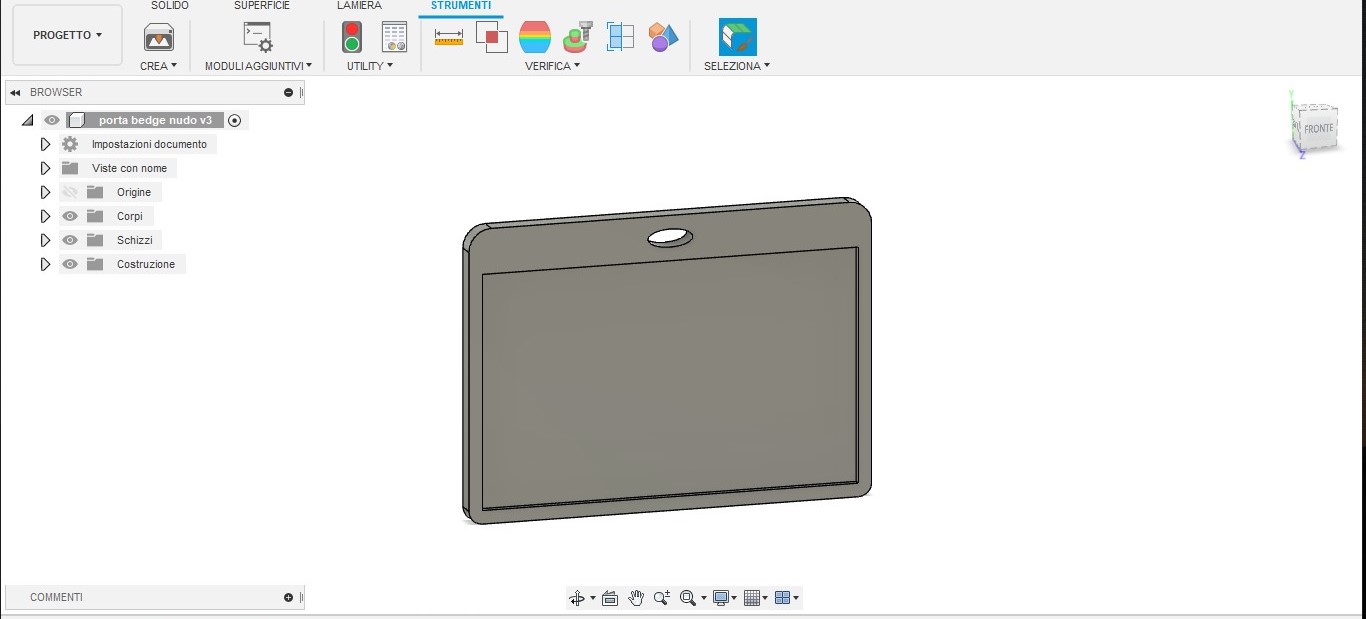Click the Accessibility analysis icon
Viewport: 1366px width, 619px height.
(x=577, y=37)
